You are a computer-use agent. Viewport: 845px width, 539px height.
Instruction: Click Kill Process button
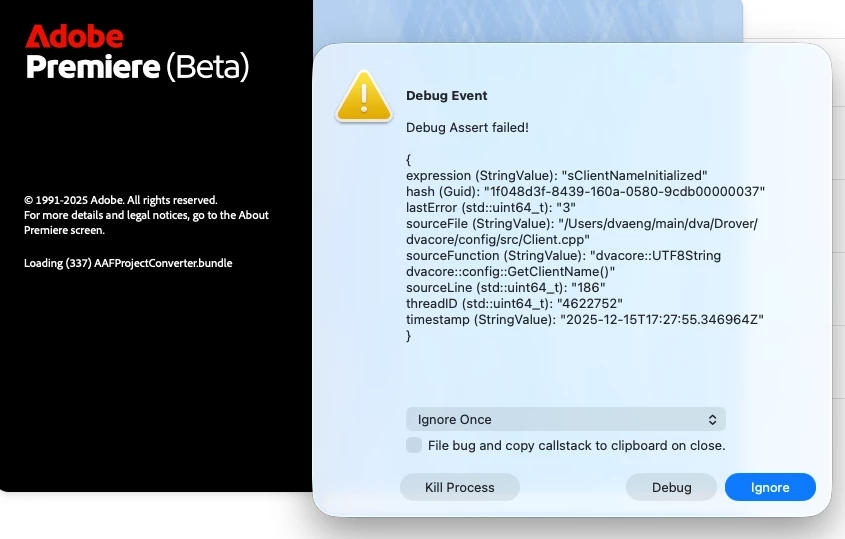pos(460,487)
